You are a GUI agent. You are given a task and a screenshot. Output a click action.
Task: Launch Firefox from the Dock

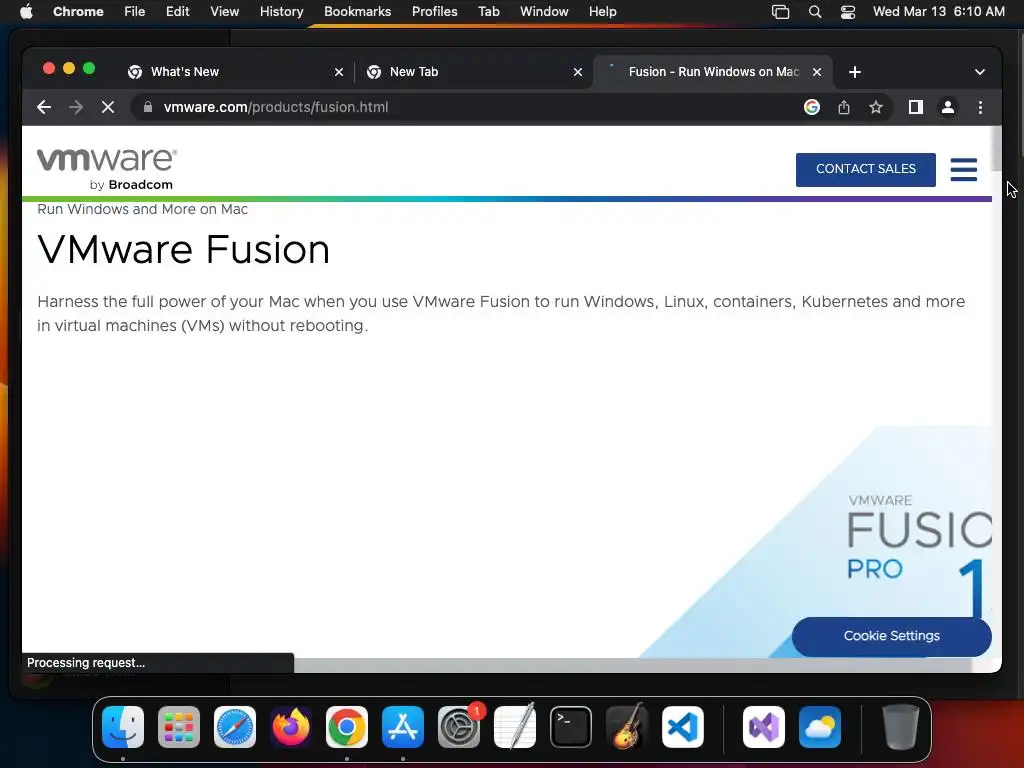tap(291, 727)
